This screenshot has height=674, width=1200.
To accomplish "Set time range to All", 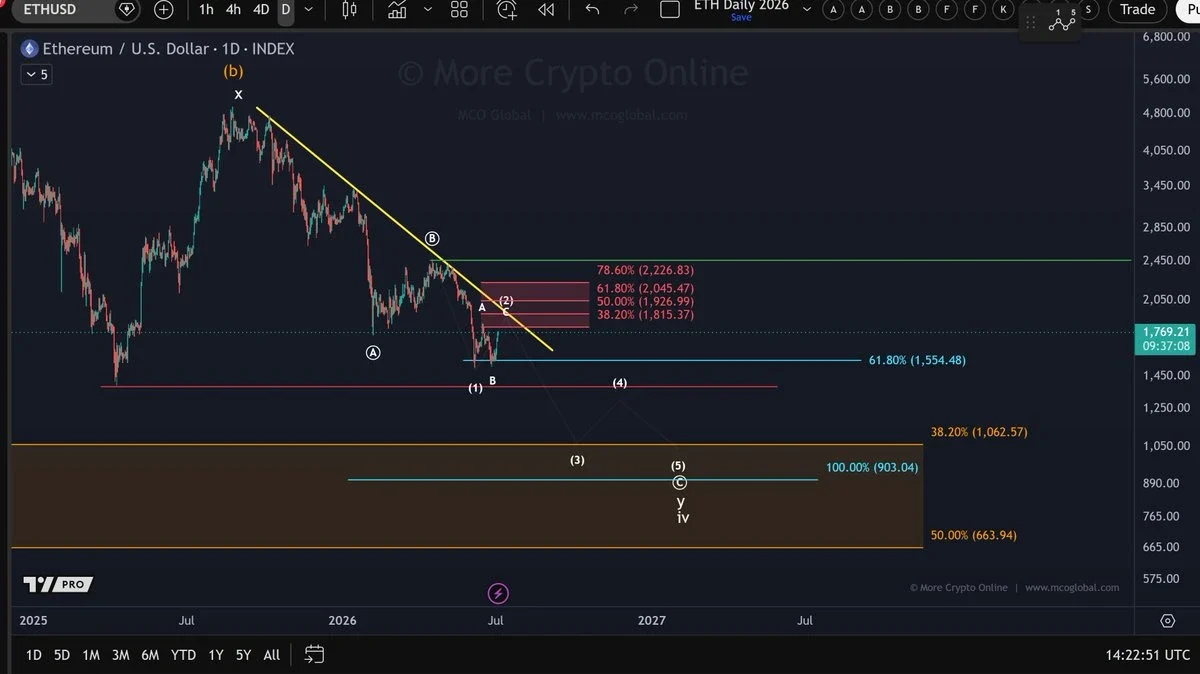I will click(271, 655).
